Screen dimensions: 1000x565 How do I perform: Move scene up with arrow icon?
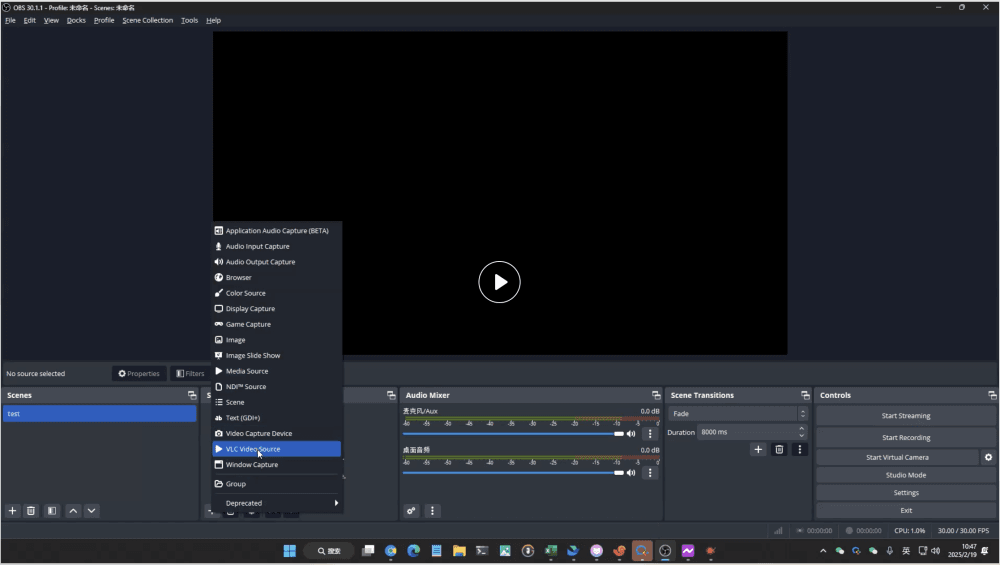click(73, 511)
